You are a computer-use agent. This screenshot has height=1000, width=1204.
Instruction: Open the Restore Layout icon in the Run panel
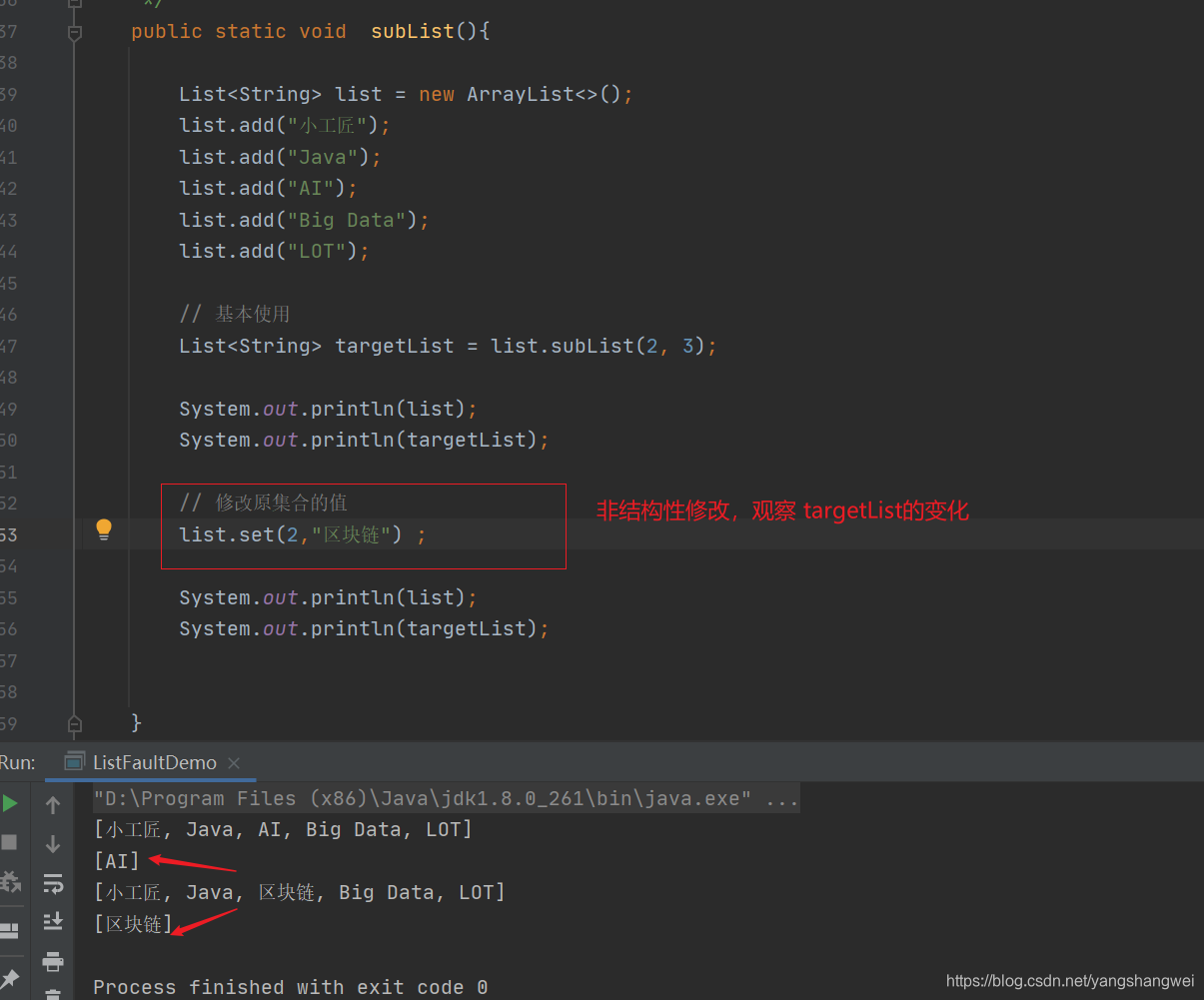click(9, 931)
